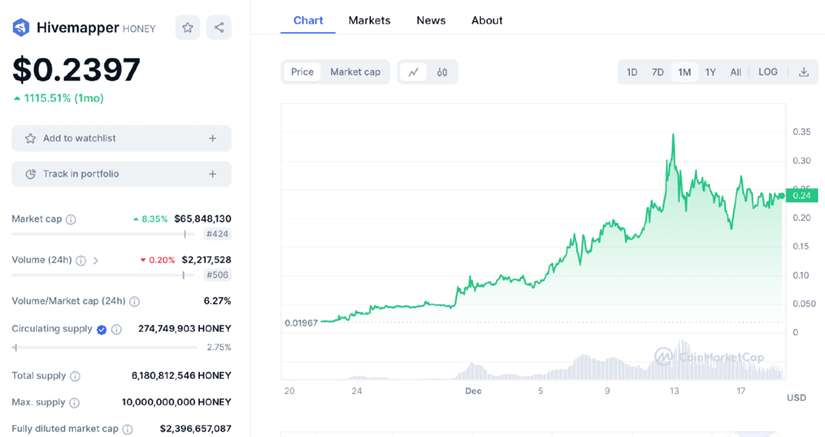
Task: Switch to the News tab
Action: [431, 20]
